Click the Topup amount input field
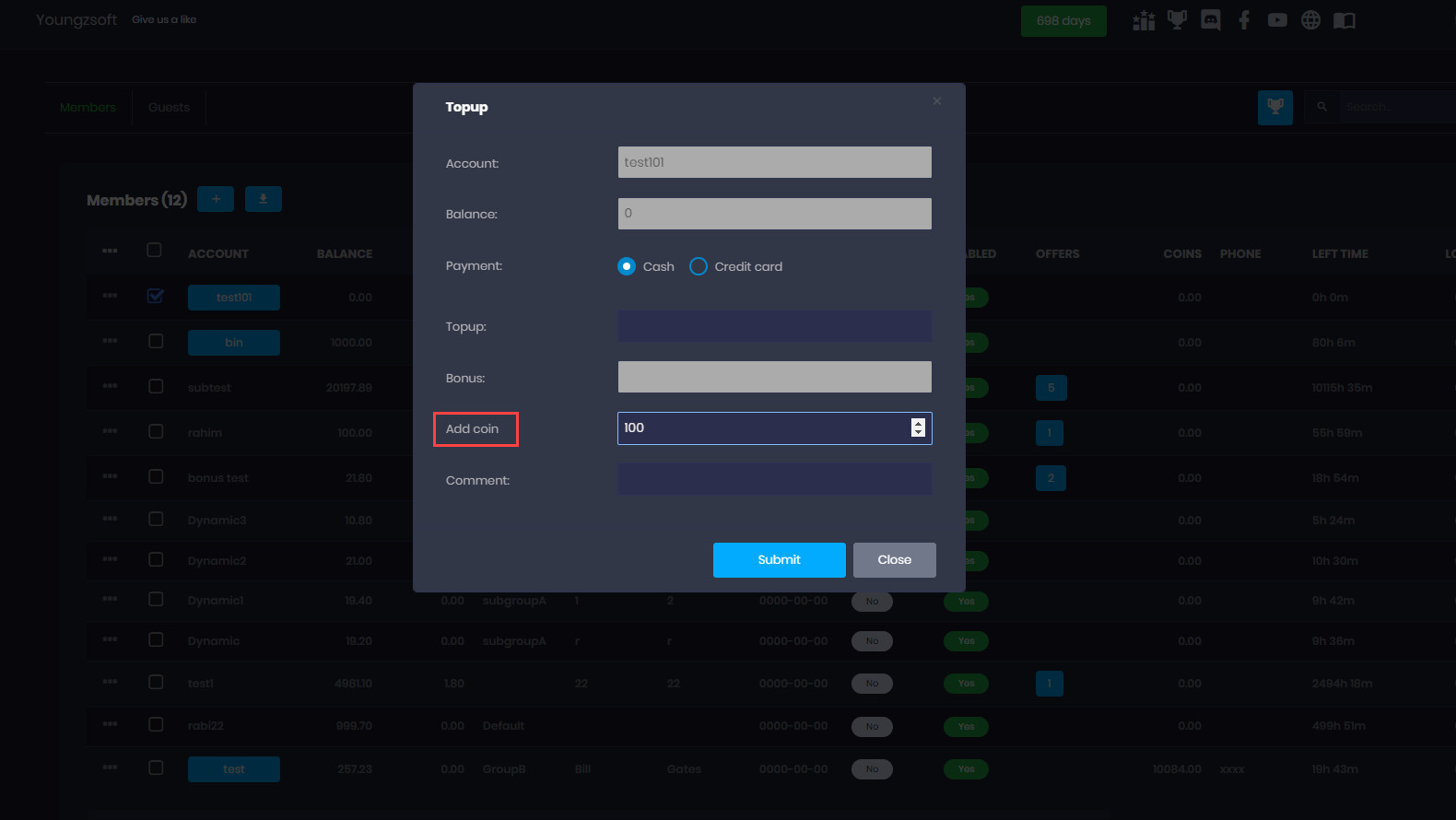The width and height of the screenshot is (1456, 820). (x=774, y=326)
